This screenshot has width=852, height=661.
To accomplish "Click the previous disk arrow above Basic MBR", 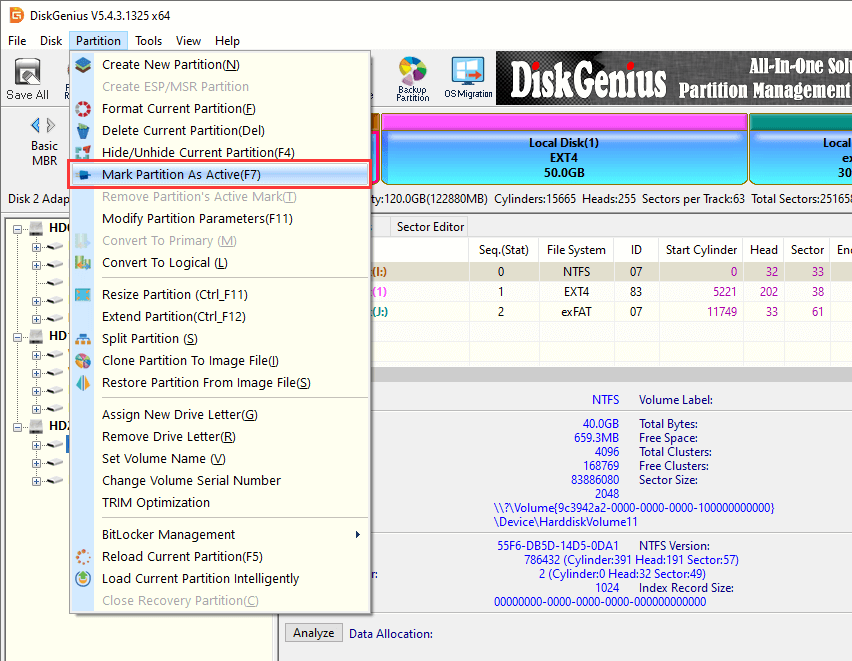I will pyautogui.click(x=36, y=125).
